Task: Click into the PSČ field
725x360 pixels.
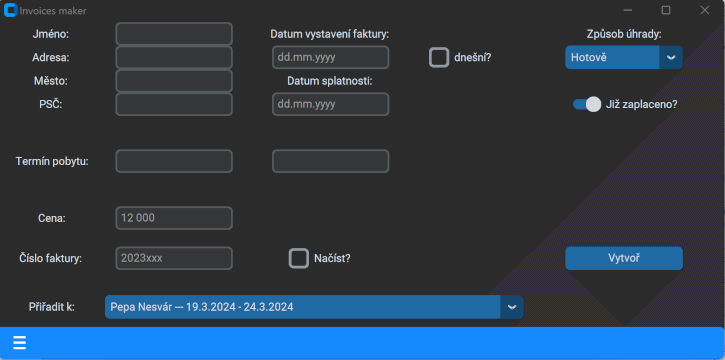Action: 174,104
